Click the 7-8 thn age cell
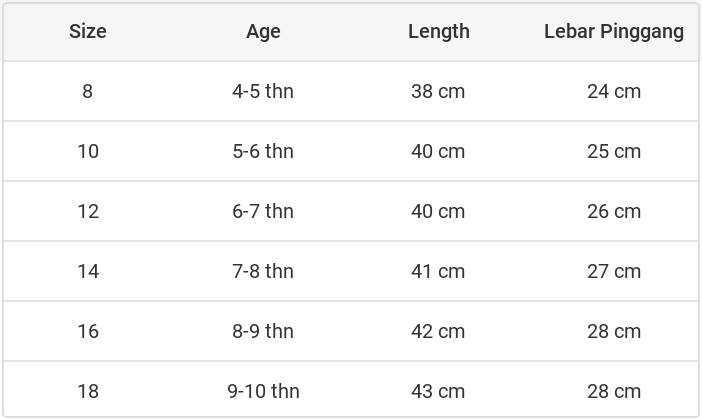The image size is (702, 420). coord(263,271)
